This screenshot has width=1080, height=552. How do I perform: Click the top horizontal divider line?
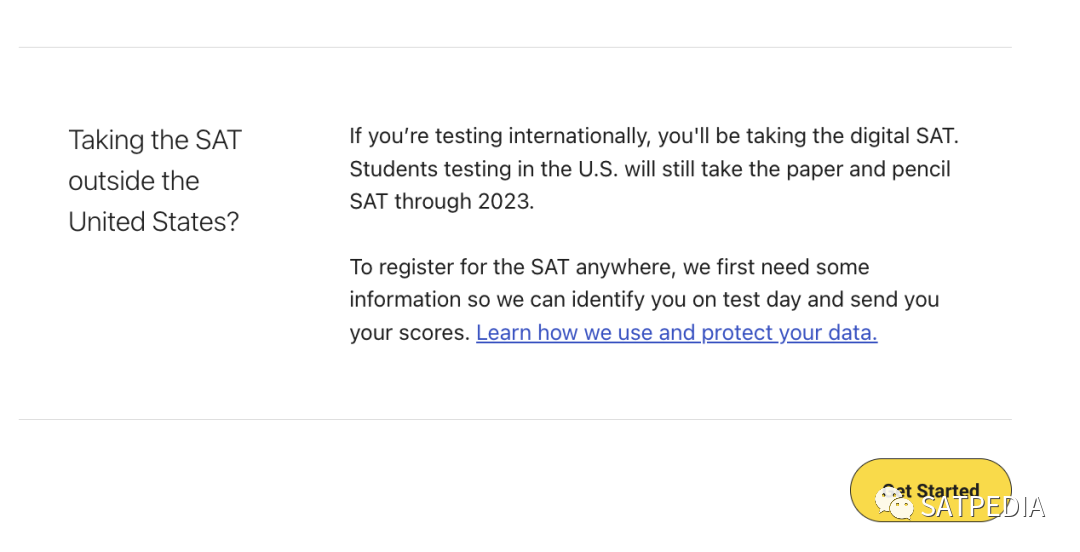514,47
